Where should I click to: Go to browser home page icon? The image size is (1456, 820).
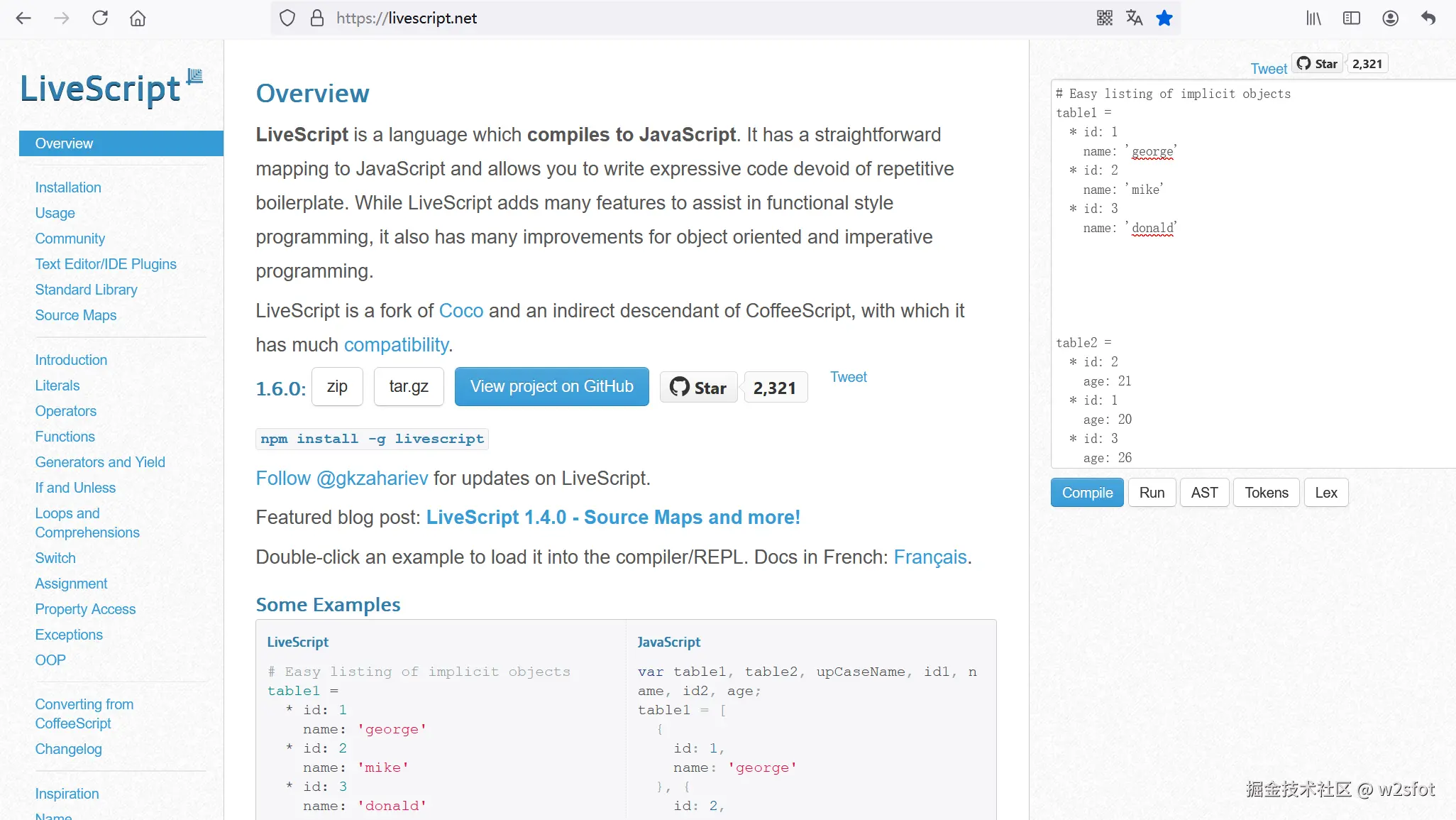(x=138, y=18)
